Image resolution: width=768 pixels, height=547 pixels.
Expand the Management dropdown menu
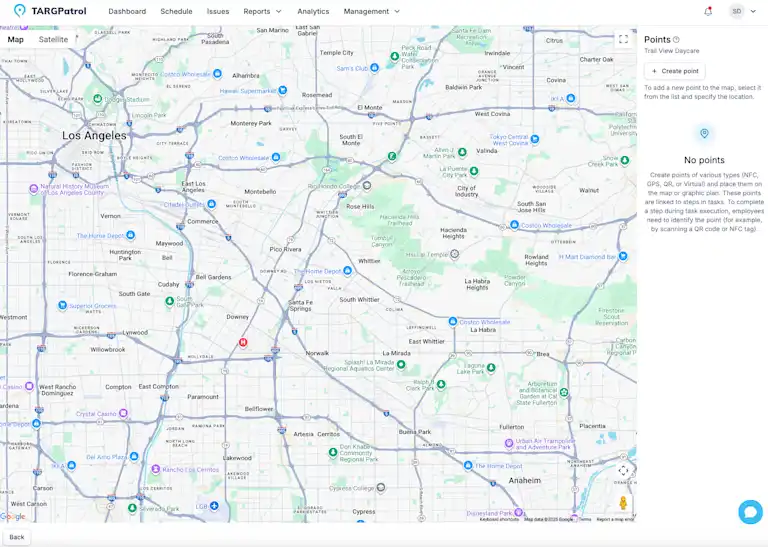(x=372, y=11)
